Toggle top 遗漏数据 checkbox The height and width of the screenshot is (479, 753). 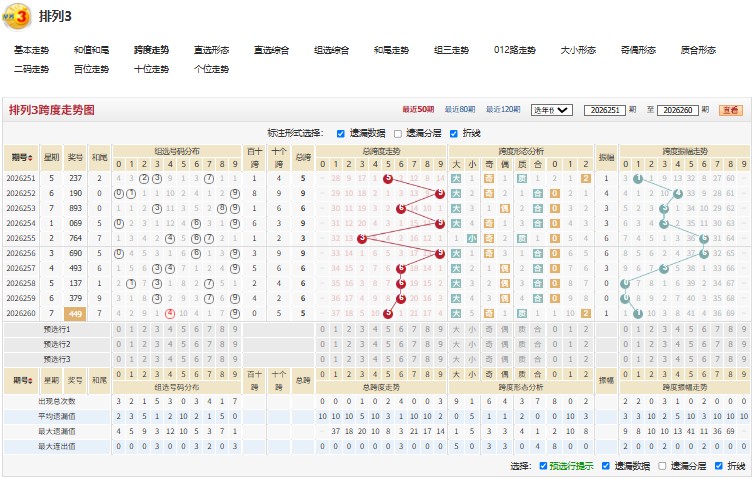(340, 134)
